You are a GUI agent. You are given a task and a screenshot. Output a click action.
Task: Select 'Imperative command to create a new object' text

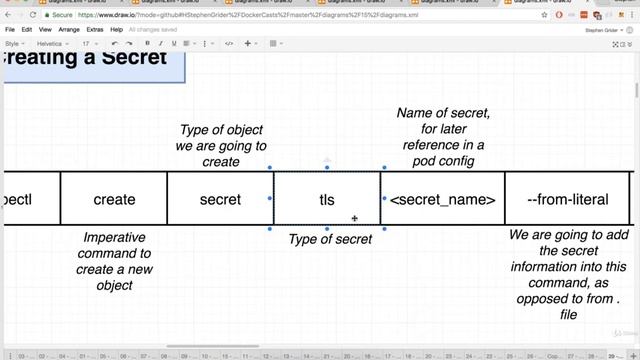tap(114, 261)
